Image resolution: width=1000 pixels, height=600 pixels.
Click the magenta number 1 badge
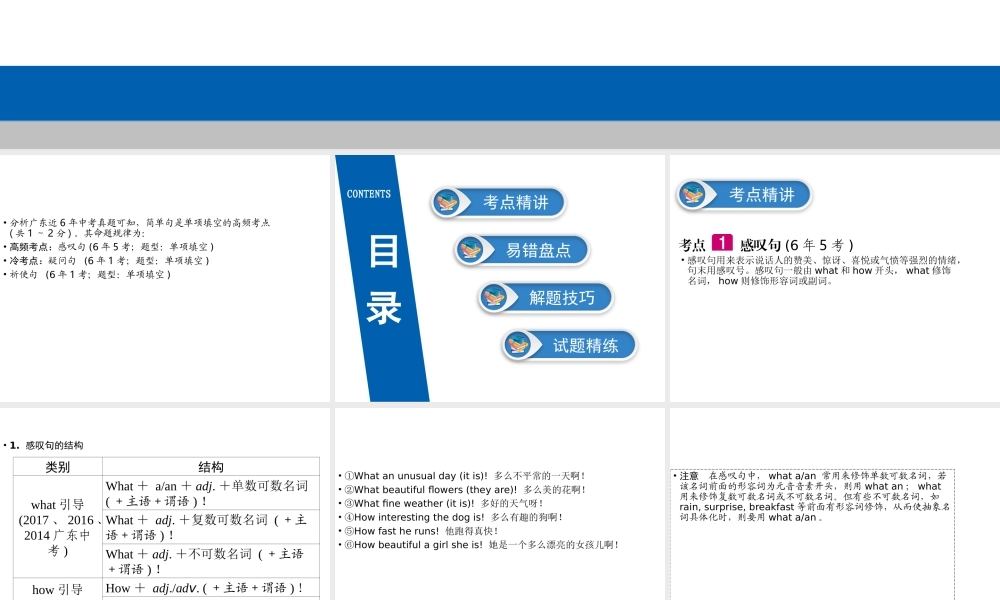pos(722,242)
